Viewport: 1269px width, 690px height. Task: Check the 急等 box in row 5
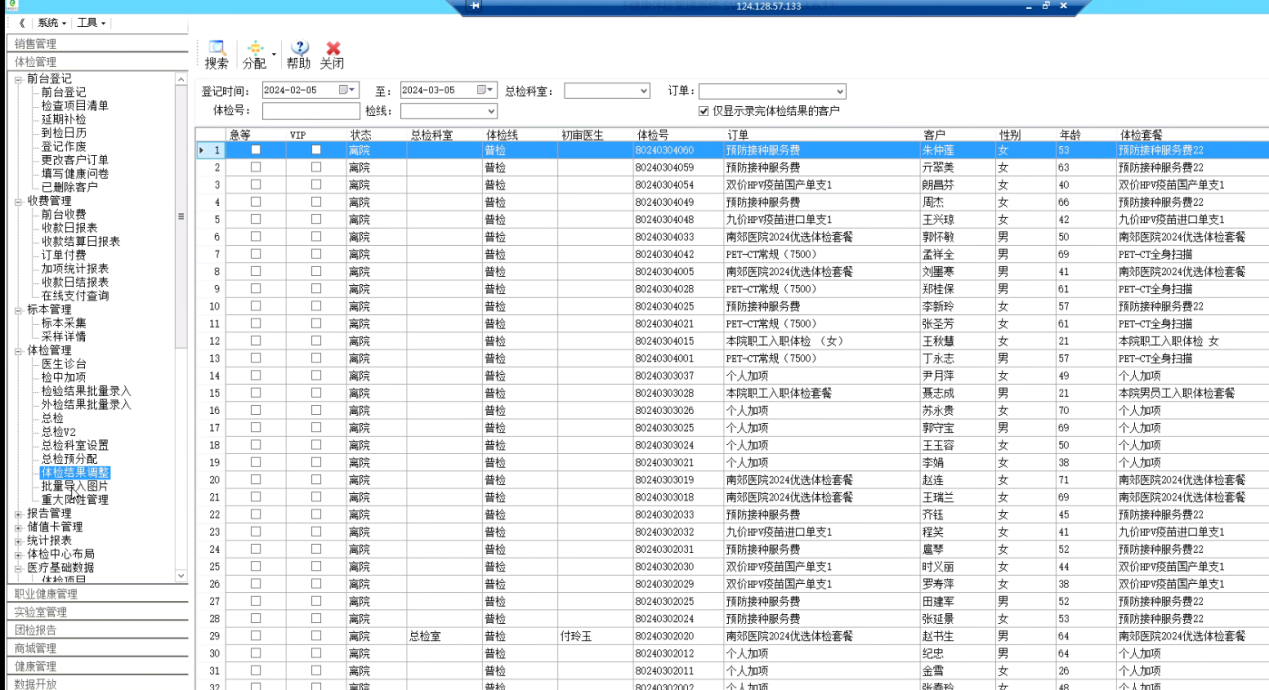point(255,219)
